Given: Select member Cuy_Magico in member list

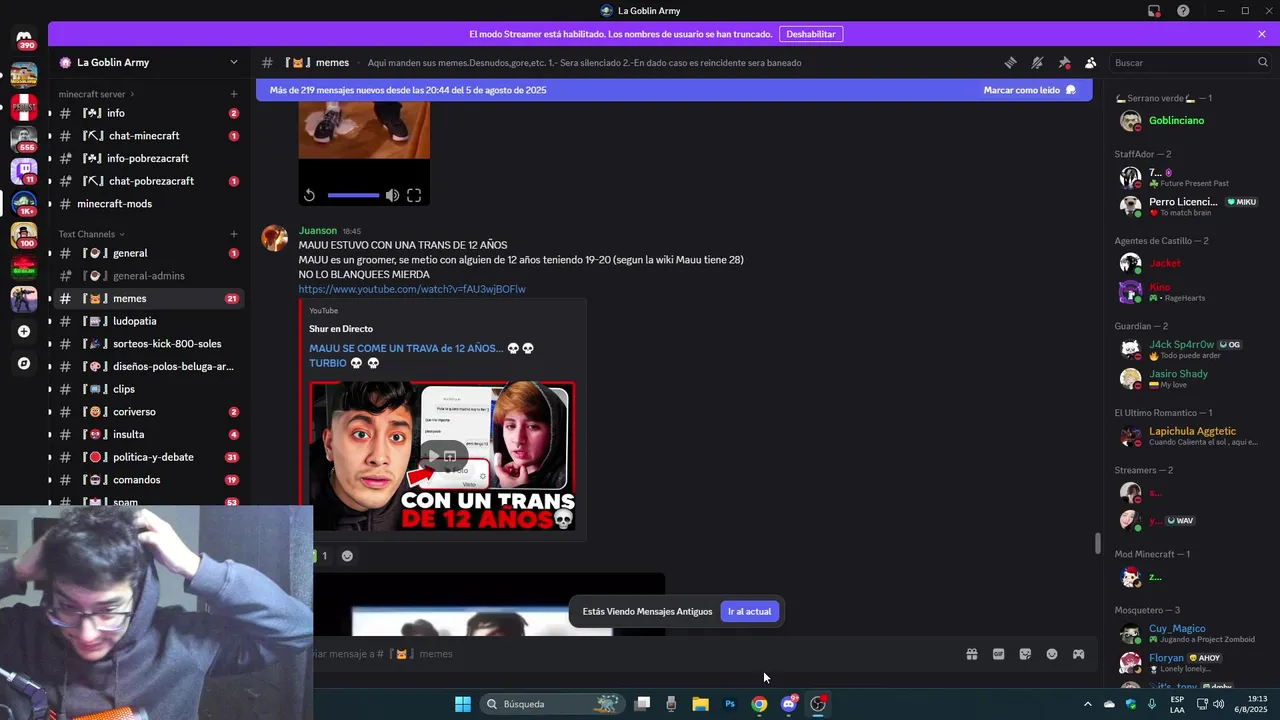Looking at the screenshot, I should [x=1189, y=634].
